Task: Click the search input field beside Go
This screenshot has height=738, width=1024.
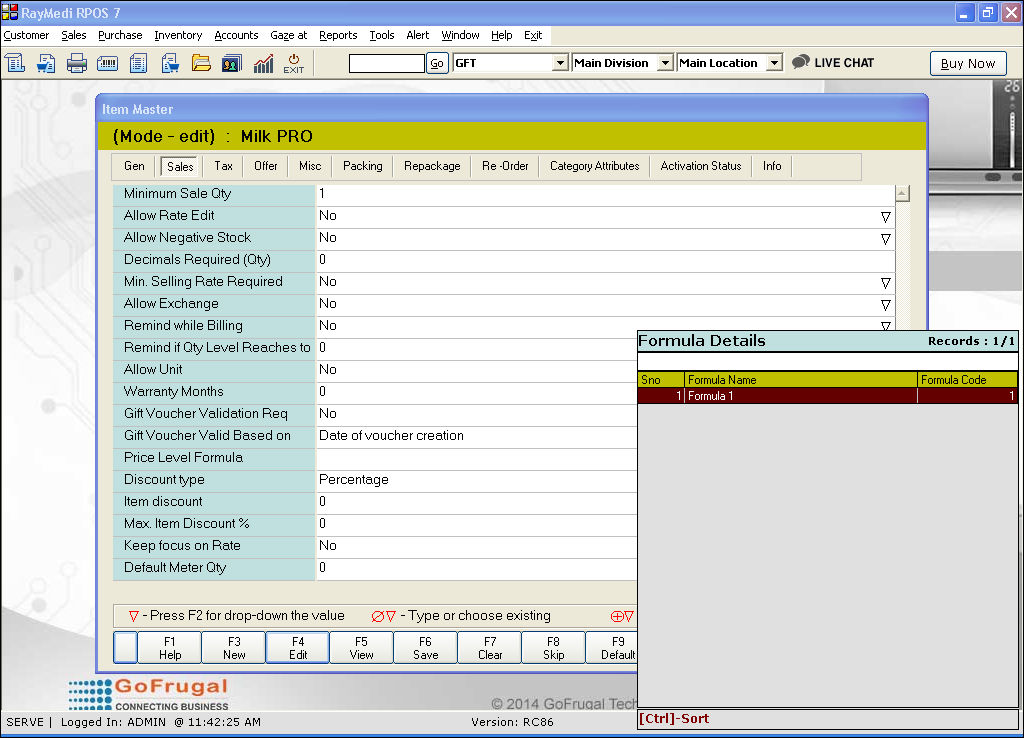Action: (x=387, y=63)
